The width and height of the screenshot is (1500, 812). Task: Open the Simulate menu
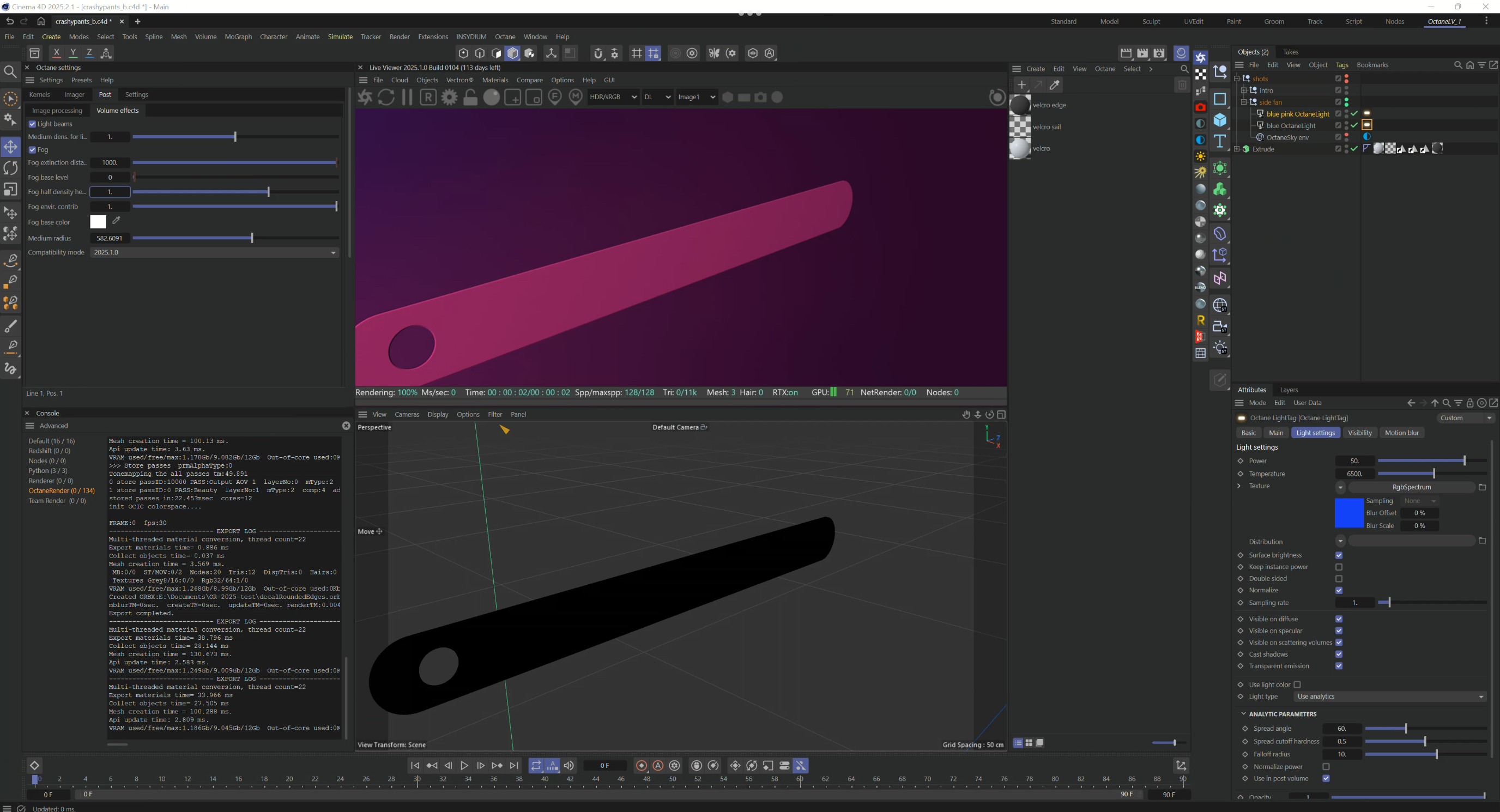(340, 37)
